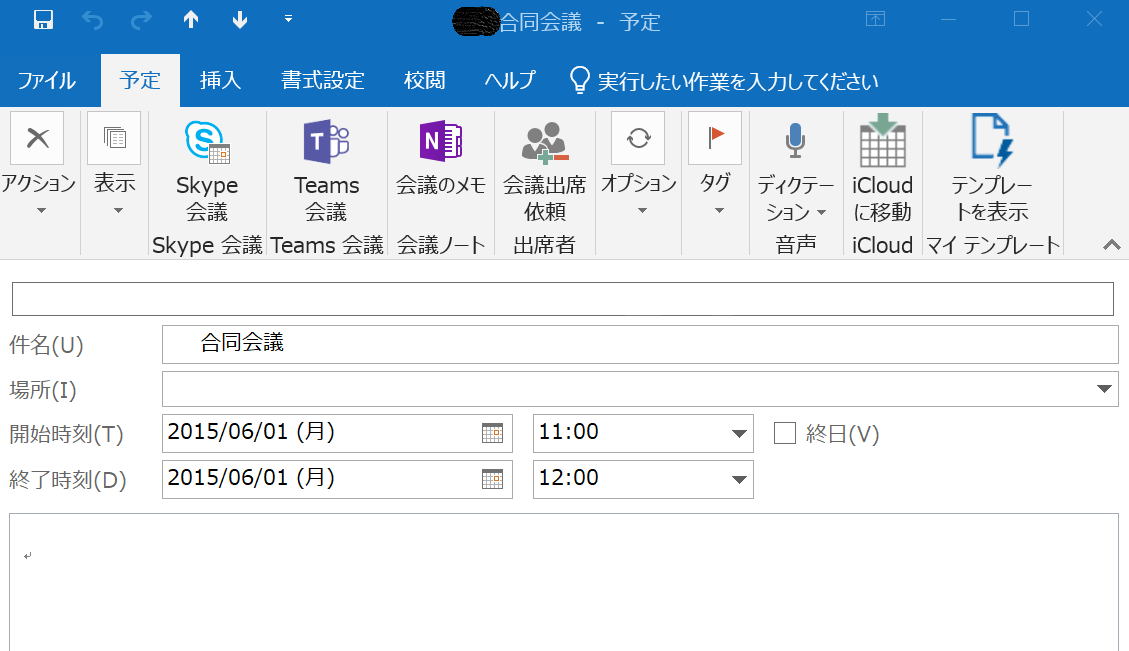Undo the last change

coord(92,20)
